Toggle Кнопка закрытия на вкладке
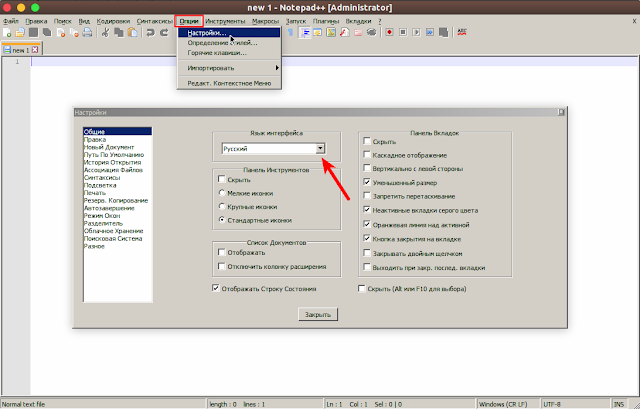The image size is (640, 409). [367, 238]
